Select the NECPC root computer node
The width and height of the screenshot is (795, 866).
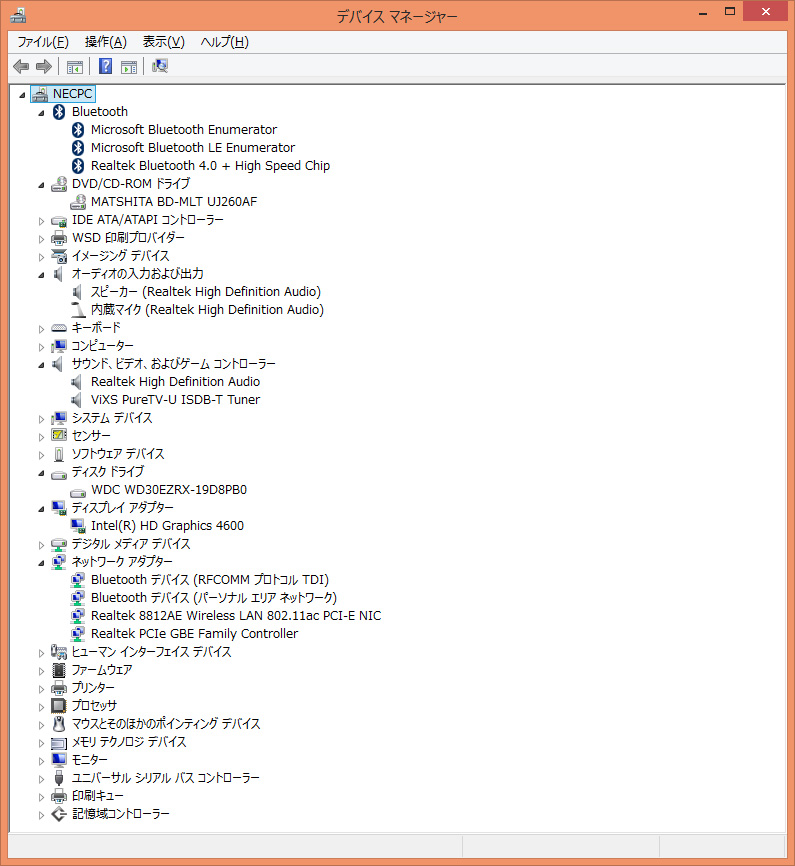pyautogui.click(x=72, y=94)
